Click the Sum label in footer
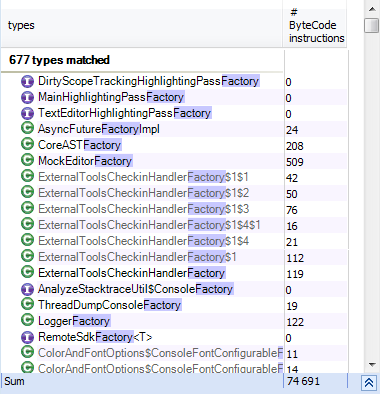Screen dimensions: 380x394 (14, 381)
